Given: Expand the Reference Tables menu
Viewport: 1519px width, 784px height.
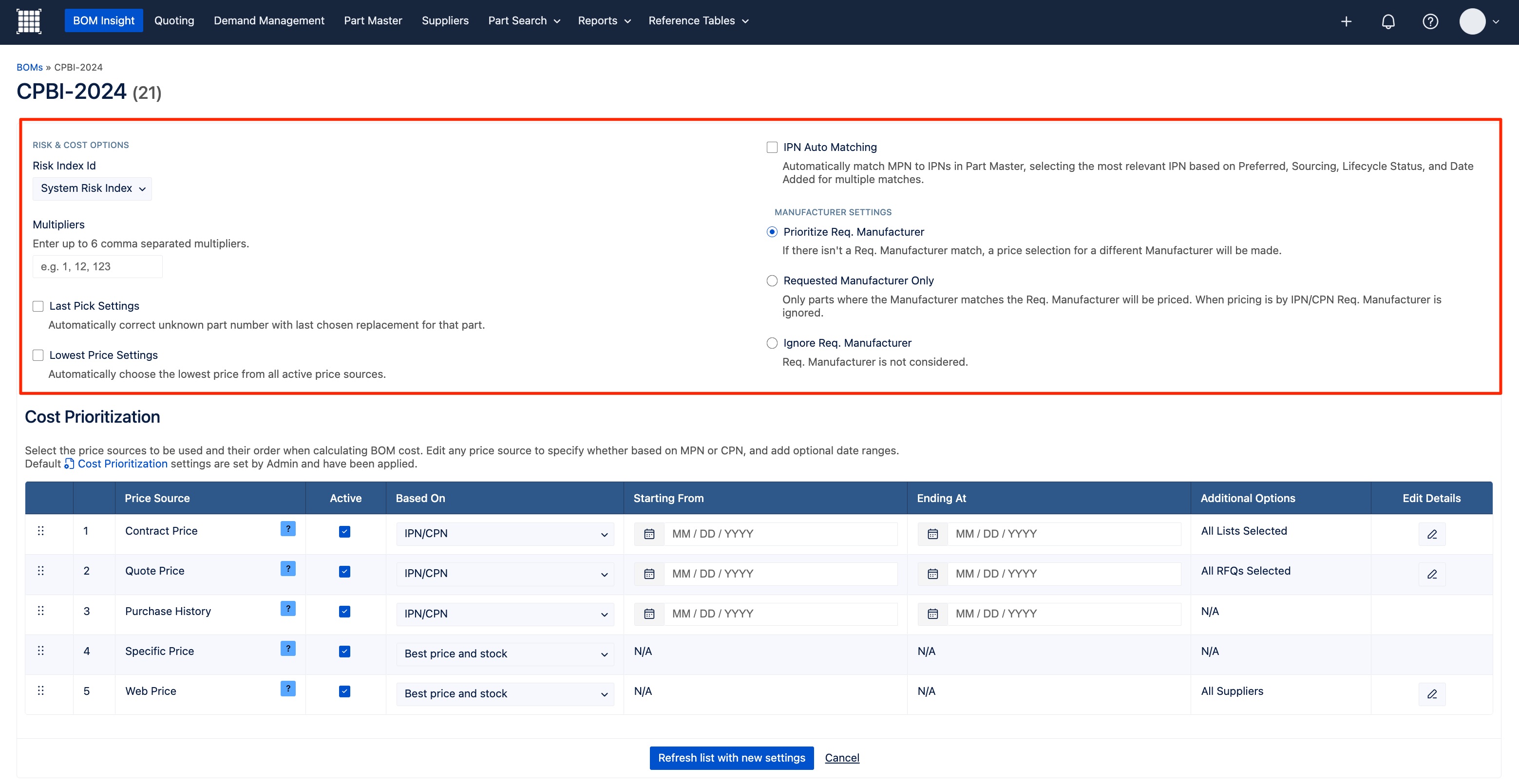Looking at the screenshot, I should (x=698, y=21).
